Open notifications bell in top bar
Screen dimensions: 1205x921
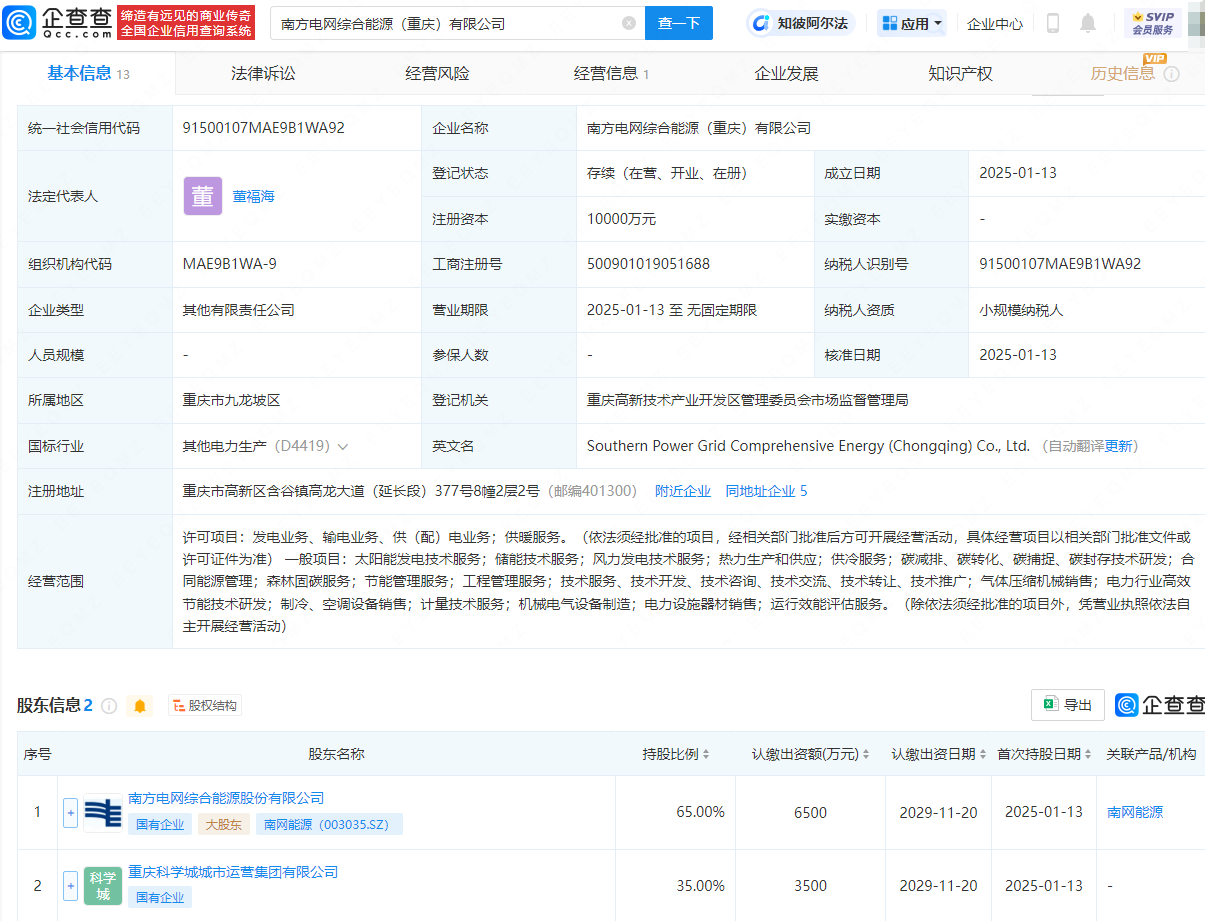pos(1088,23)
